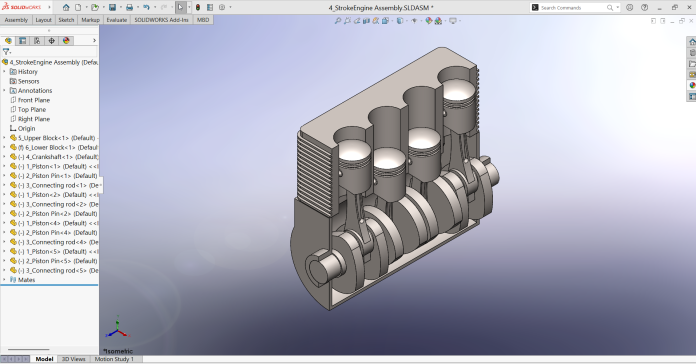The image size is (696, 364).
Task: Click Dynamic Annotation Views icon
Action: pos(376,20)
